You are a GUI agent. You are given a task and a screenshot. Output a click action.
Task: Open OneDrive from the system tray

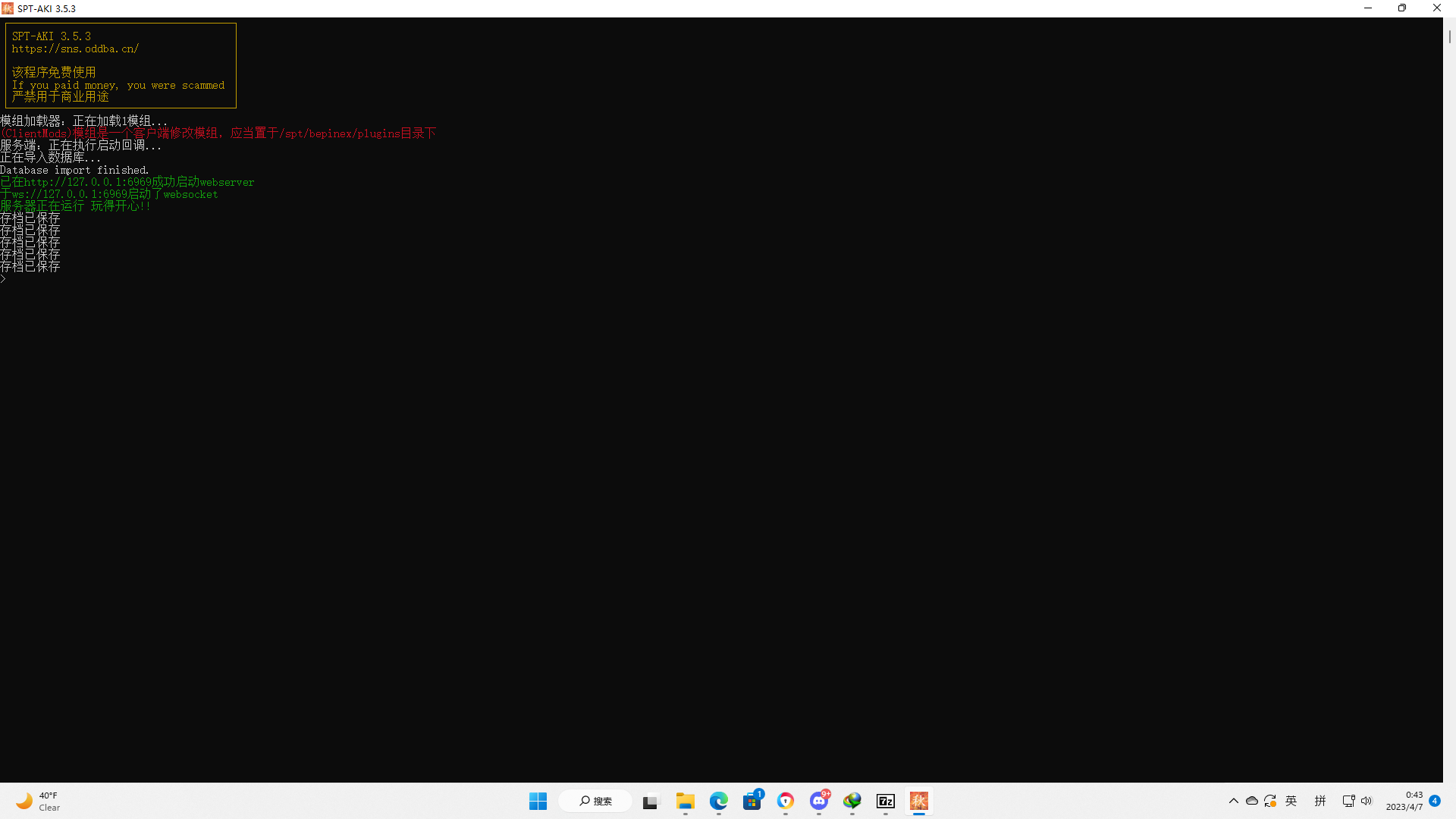(x=1252, y=801)
